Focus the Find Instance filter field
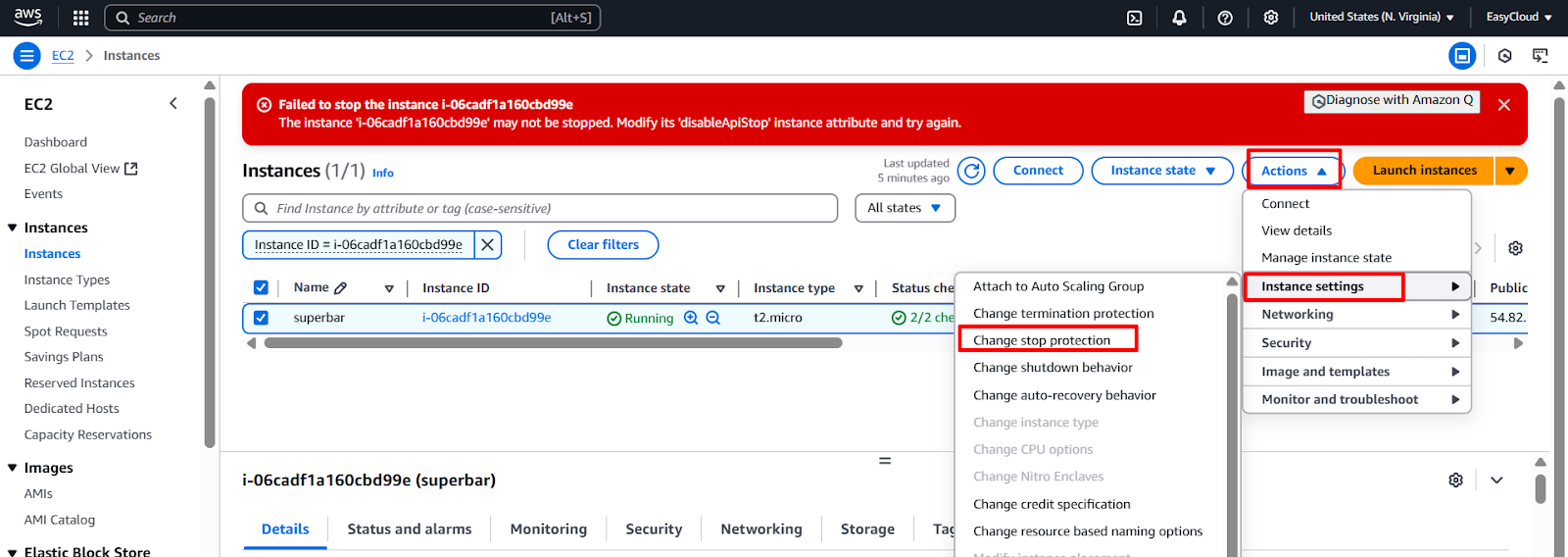The width and height of the screenshot is (1568, 557). [x=540, y=208]
